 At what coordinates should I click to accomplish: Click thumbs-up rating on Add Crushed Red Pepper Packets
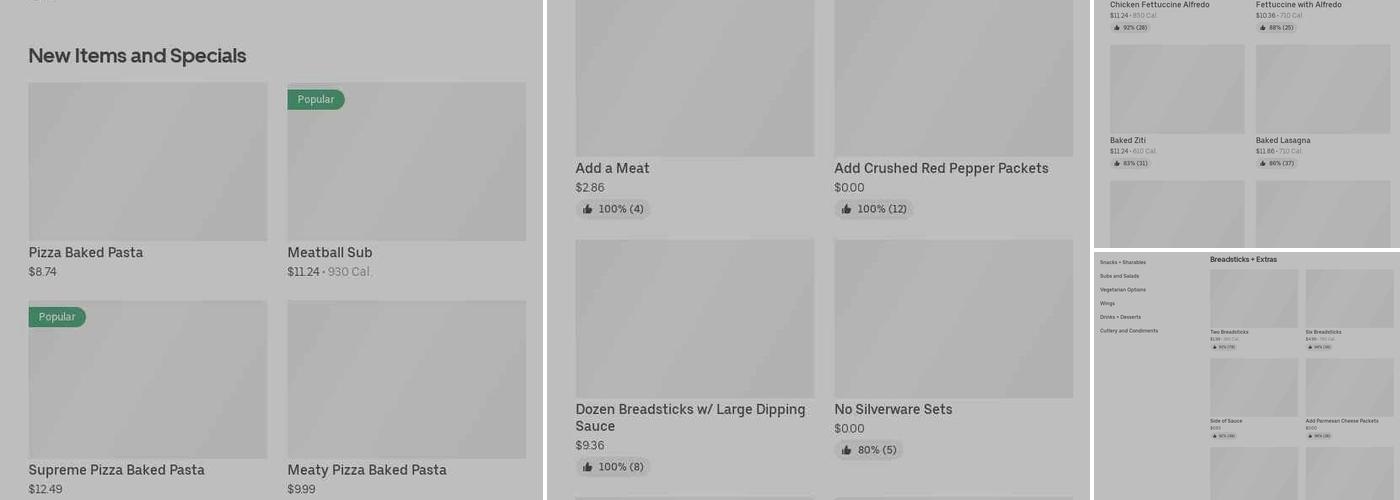874,209
